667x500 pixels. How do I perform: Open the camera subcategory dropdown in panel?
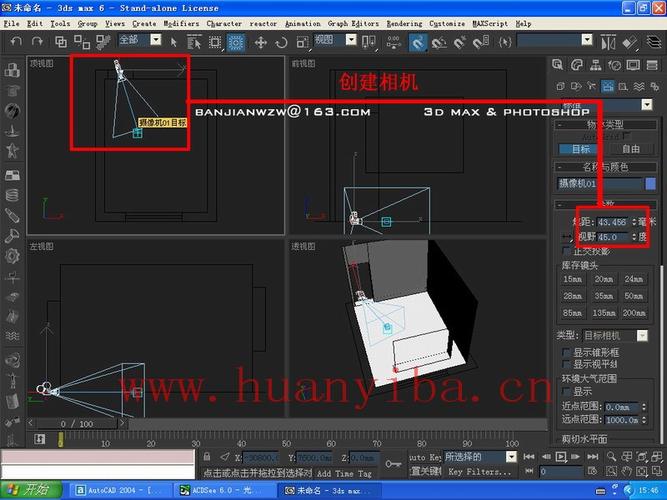(647, 104)
